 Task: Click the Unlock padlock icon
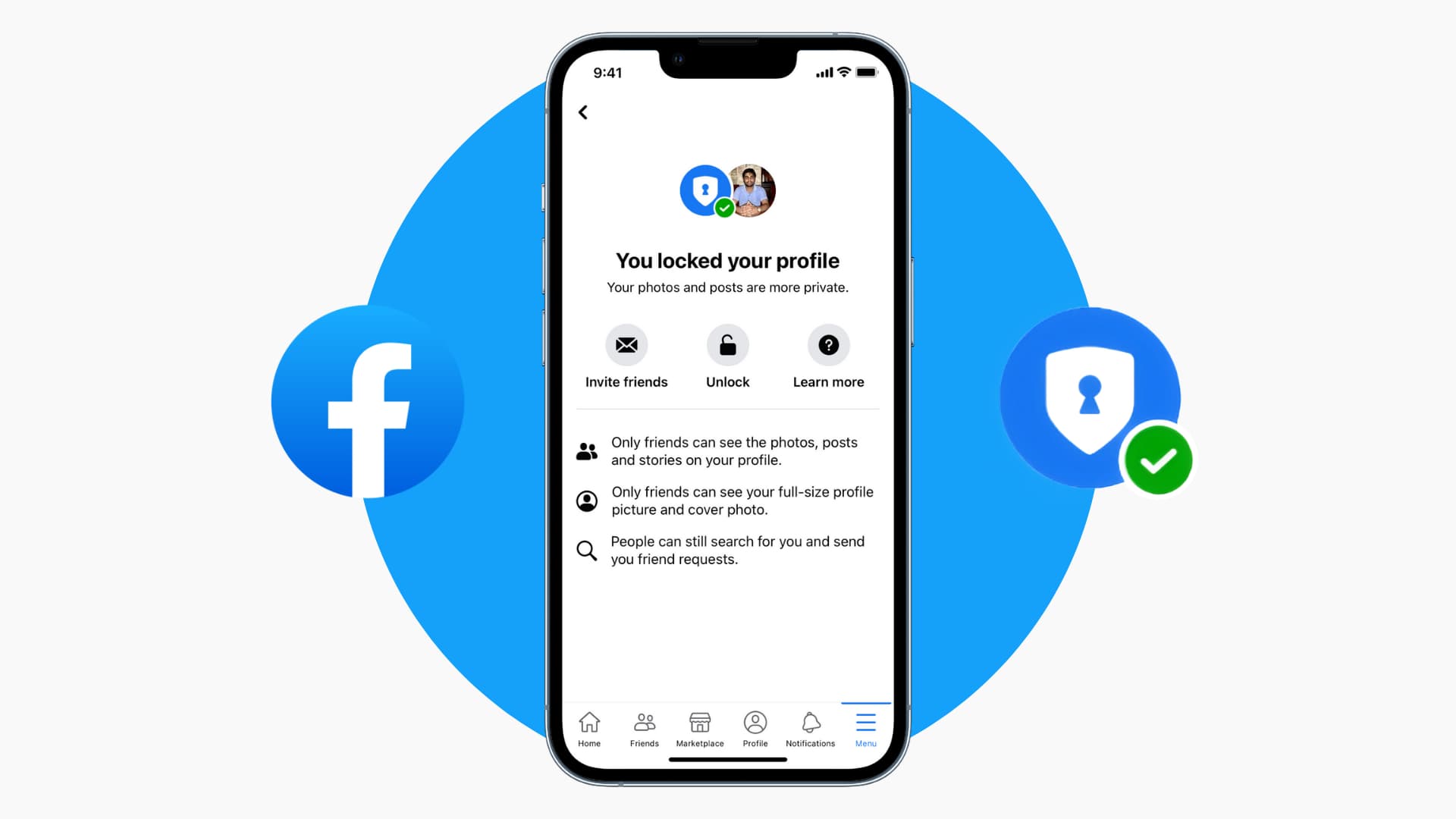[x=727, y=345]
